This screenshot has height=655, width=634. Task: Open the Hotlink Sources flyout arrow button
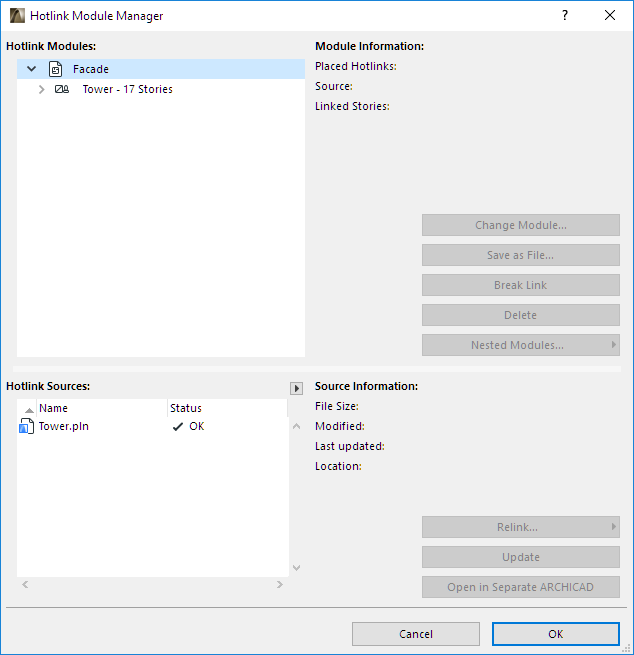coord(296,388)
